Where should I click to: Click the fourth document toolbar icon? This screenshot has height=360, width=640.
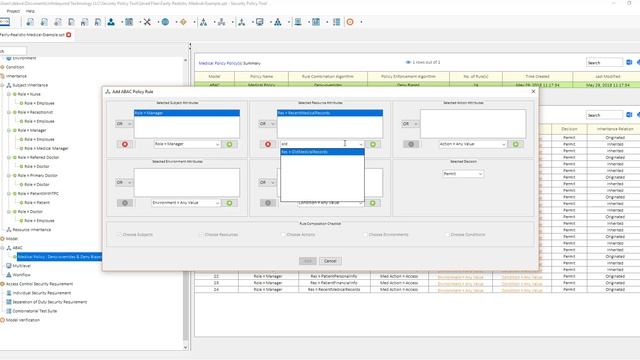tap(71, 22)
